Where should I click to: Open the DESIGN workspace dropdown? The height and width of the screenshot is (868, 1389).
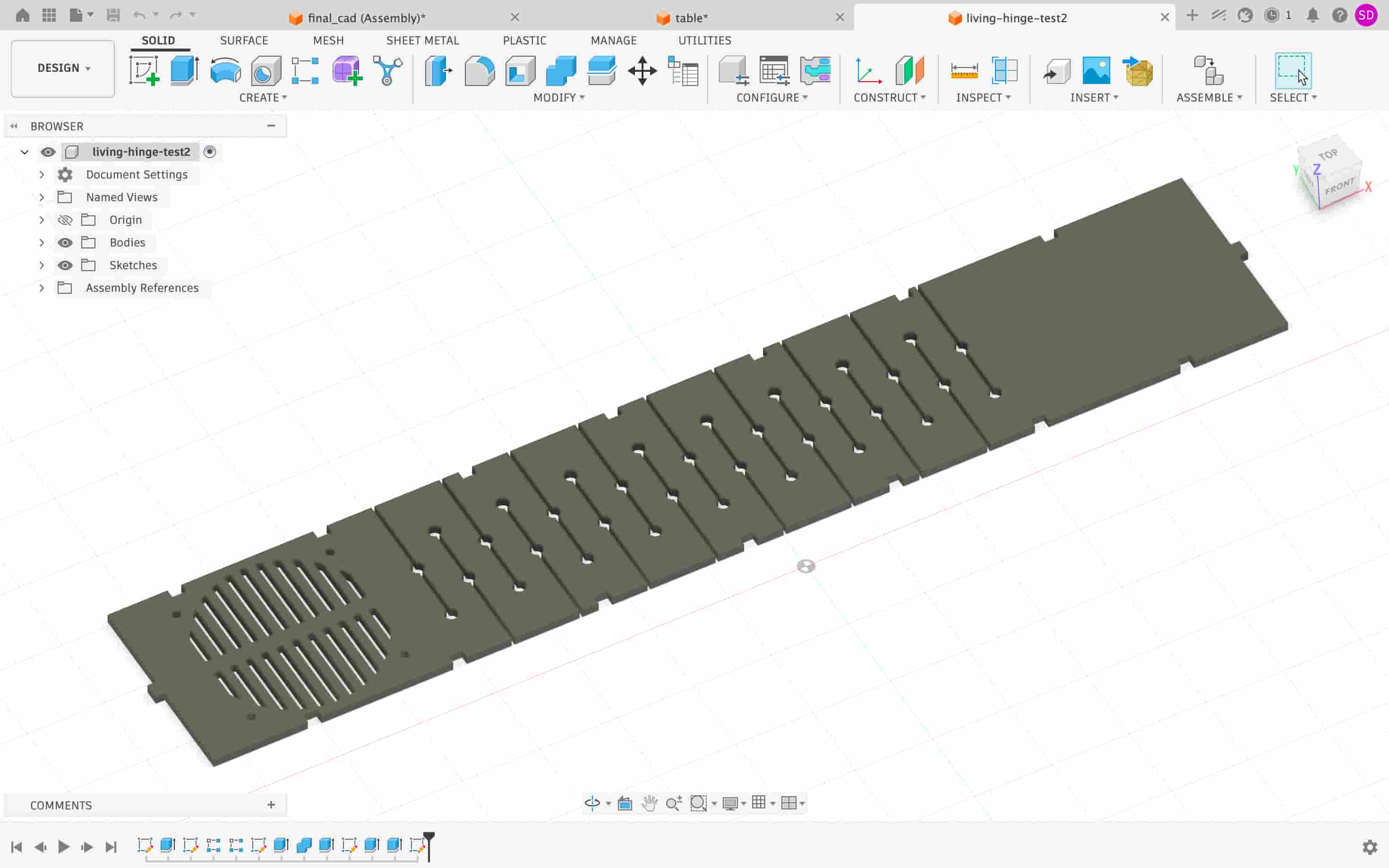pyautogui.click(x=63, y=68)
